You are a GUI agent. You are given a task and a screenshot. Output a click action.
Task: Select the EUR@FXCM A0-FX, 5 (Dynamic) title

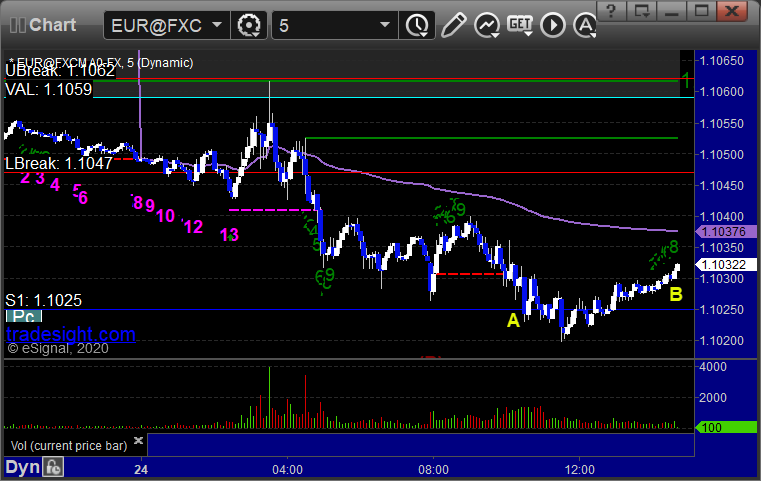click(101, 63)
